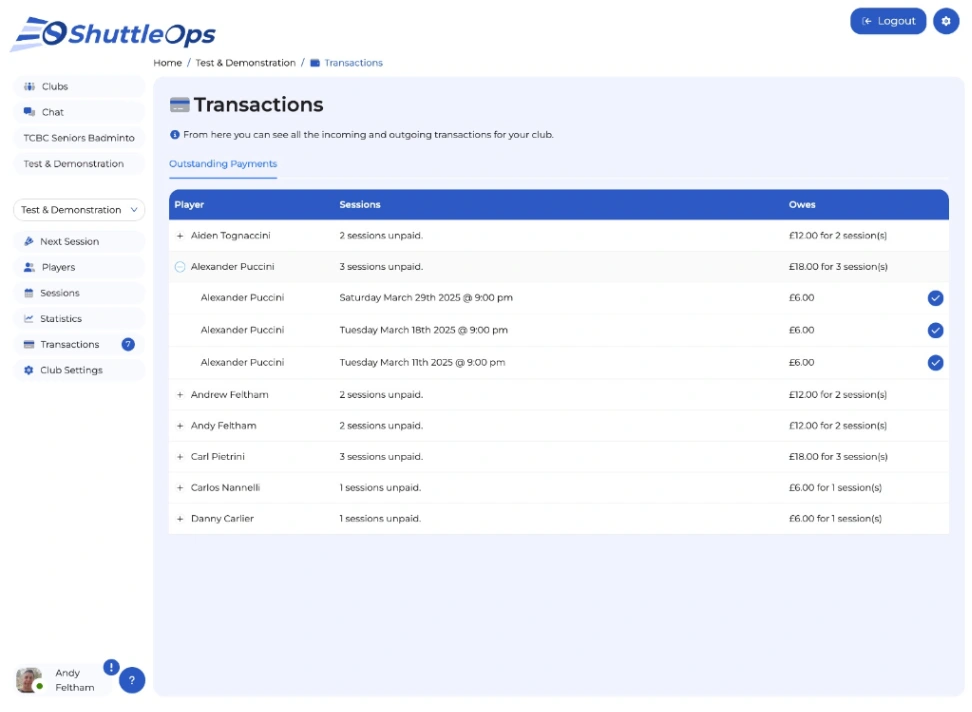Go to Statistics in the sidebar
The width and height of the screenshot is (972, 712).
coord(79,319)
